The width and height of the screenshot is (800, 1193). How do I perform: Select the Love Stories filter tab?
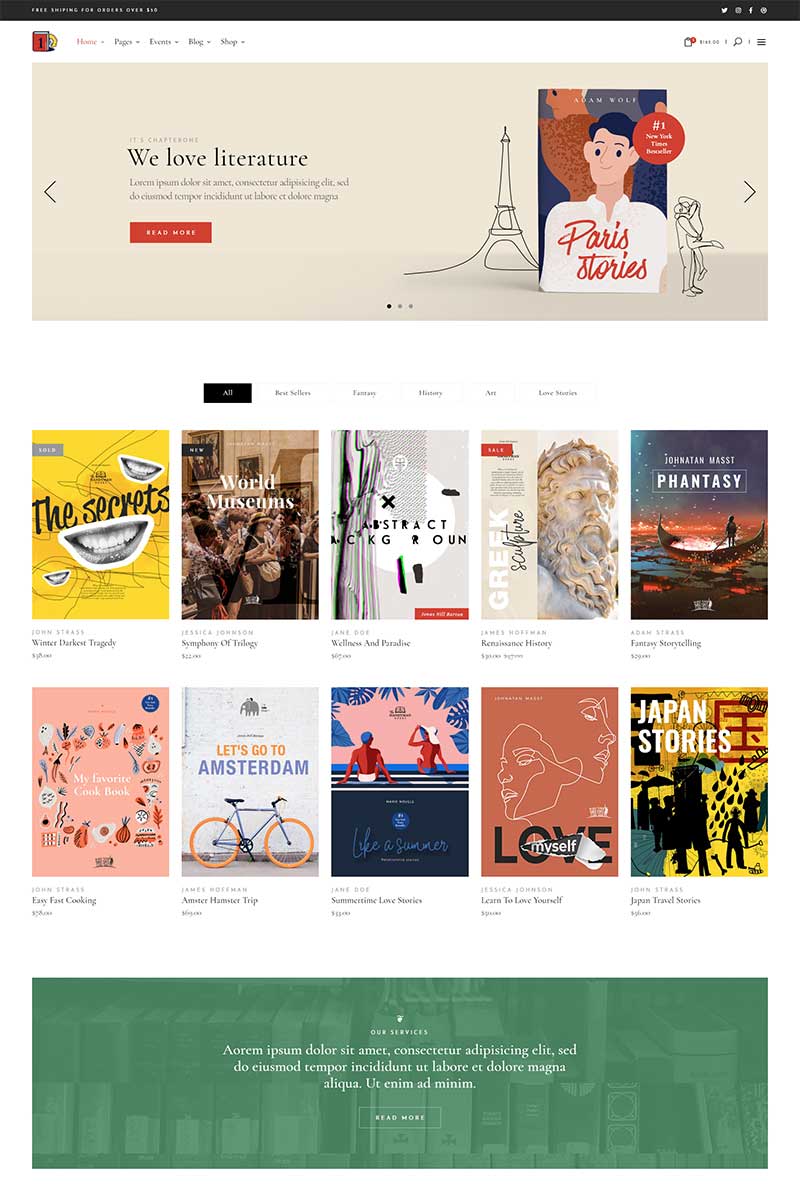tap(557, 393)
